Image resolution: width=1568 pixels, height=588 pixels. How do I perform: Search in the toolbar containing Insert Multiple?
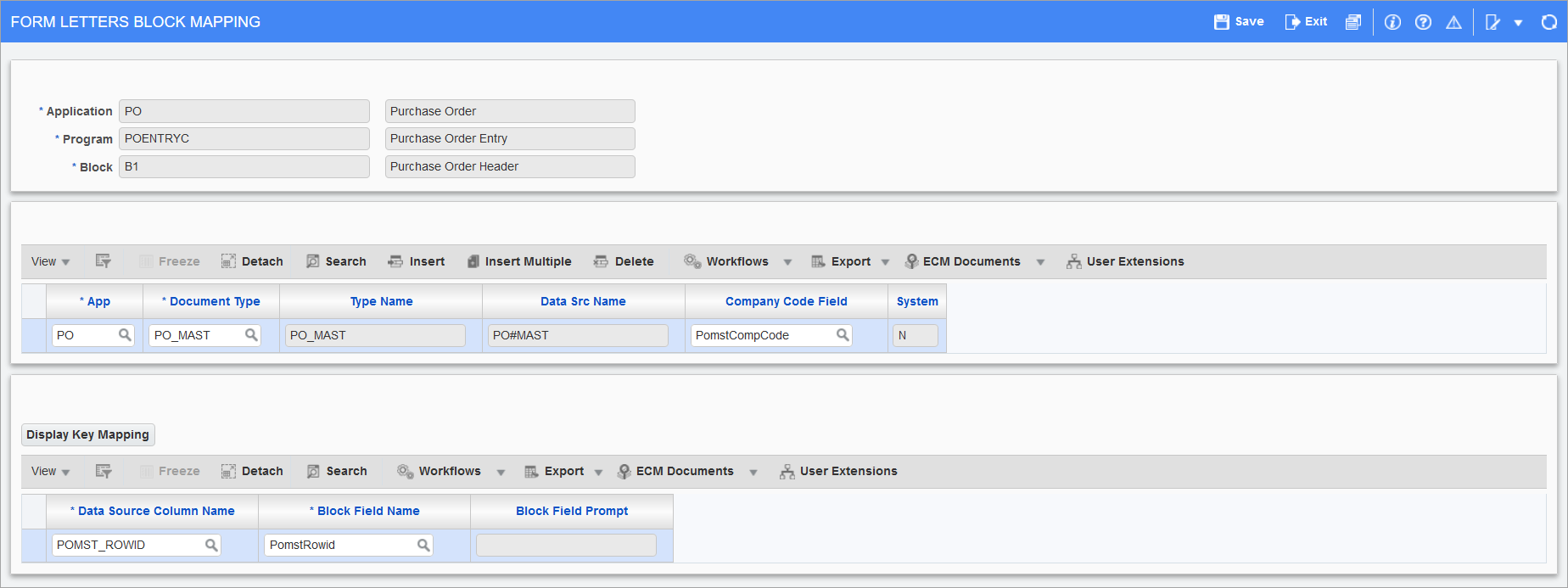point(336,261)
